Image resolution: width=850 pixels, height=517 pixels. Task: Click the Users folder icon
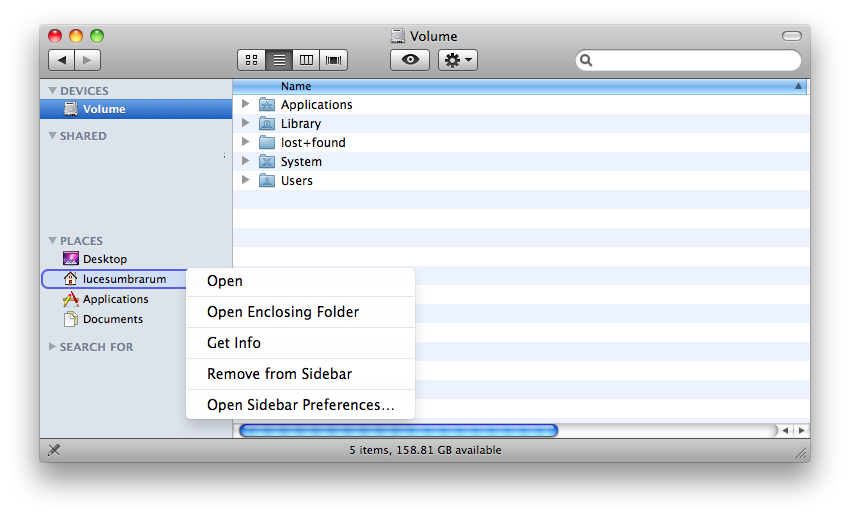(x=267, y=180)
